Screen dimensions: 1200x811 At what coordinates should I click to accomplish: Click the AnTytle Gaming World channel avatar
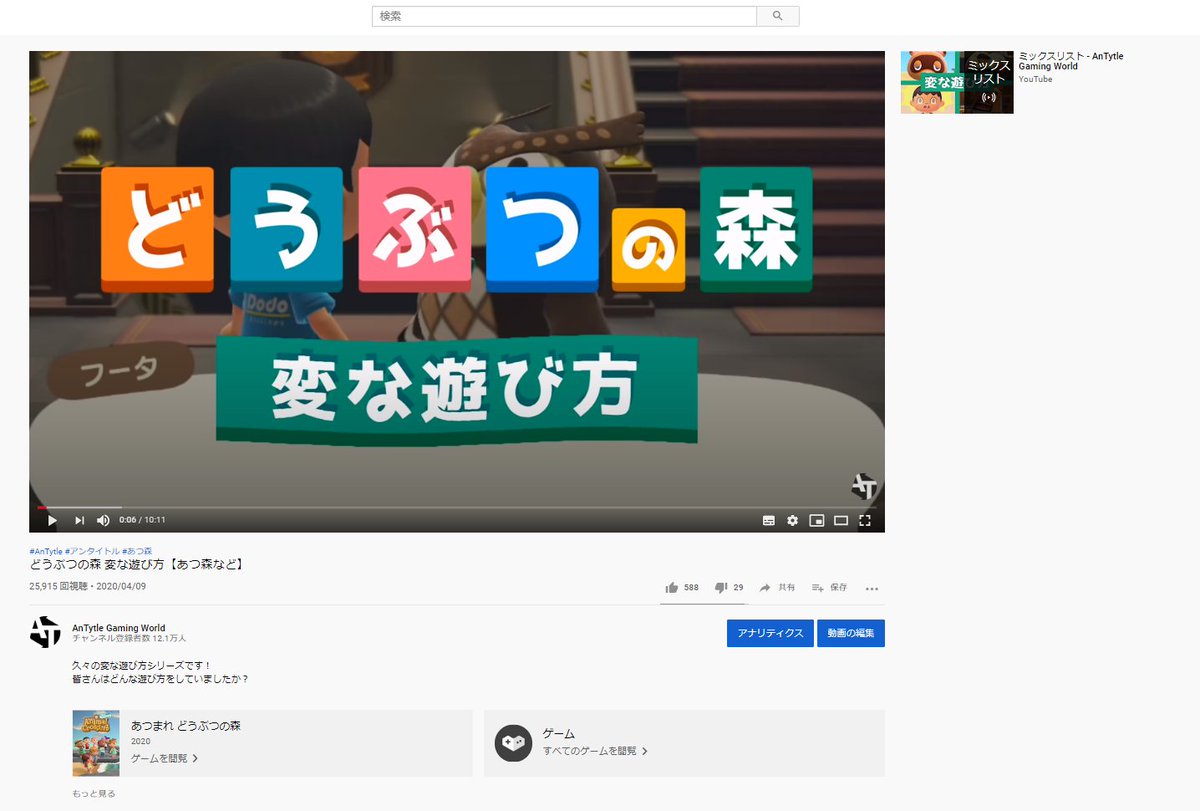pos(45,632)
